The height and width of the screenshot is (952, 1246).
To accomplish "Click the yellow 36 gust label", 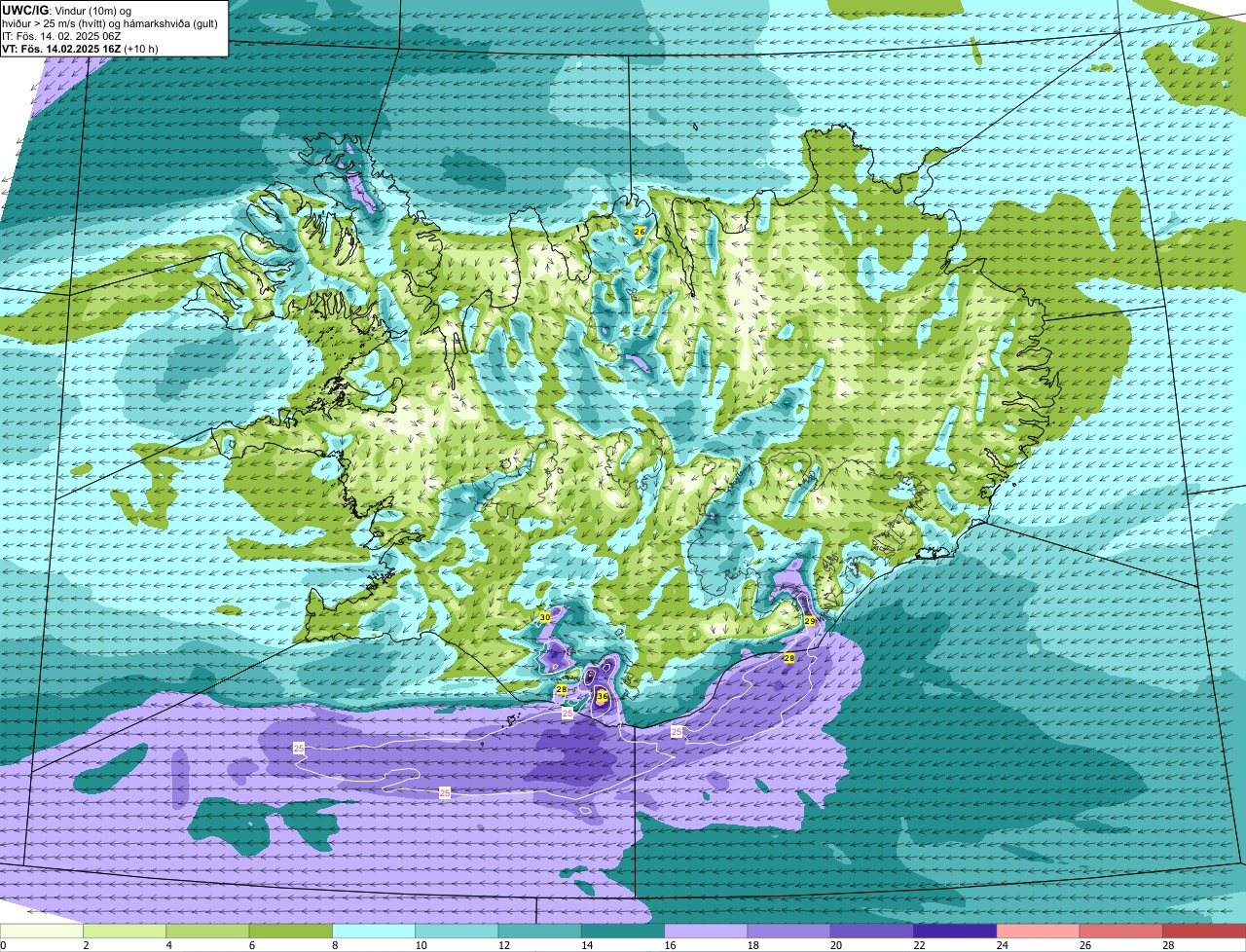I will (x=603, y=696).
